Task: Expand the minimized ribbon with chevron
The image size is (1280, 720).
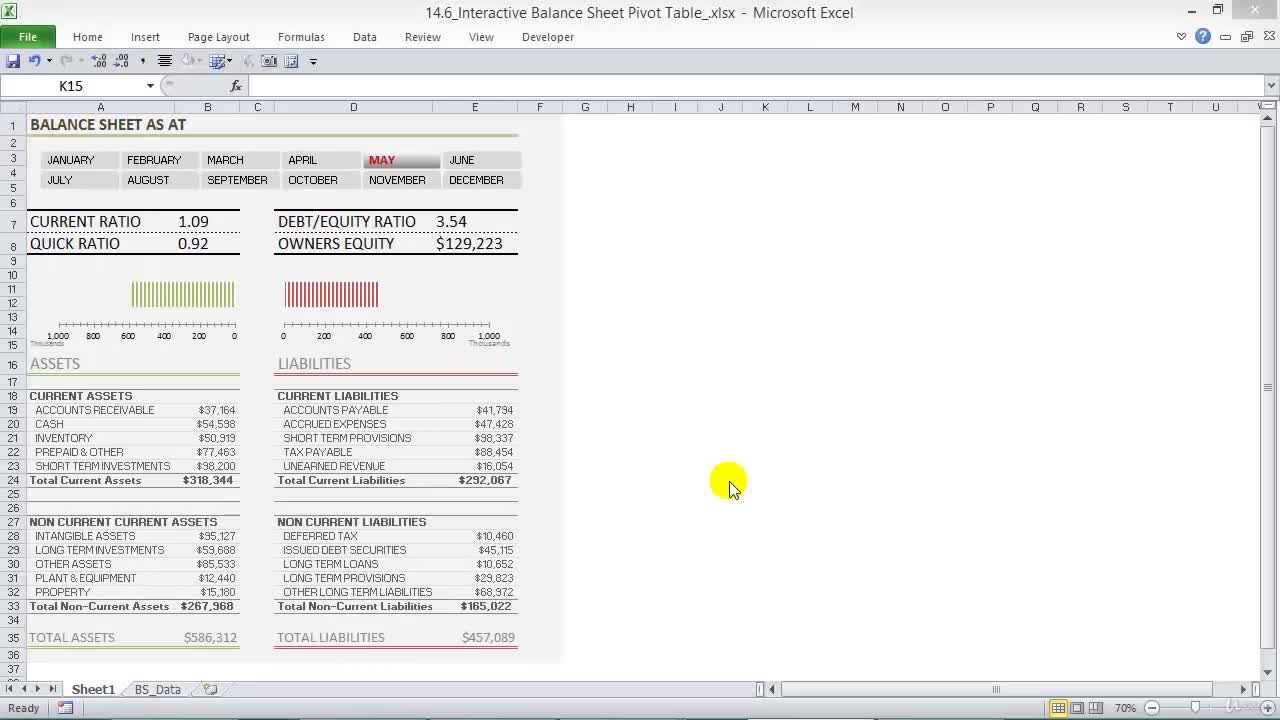Action: (x=1181, y=37)
